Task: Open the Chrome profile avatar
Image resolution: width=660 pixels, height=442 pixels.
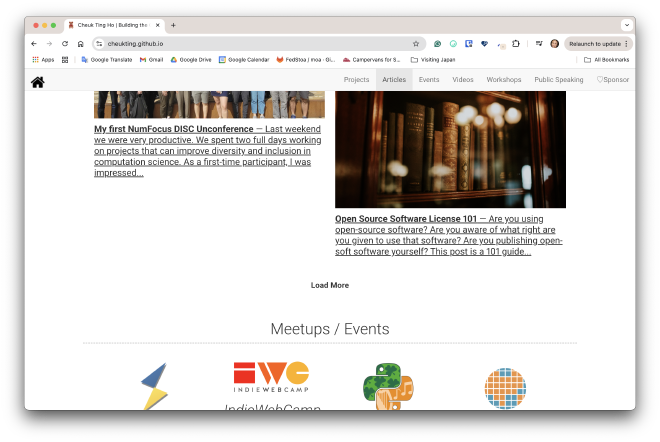Action: point(555,44)
